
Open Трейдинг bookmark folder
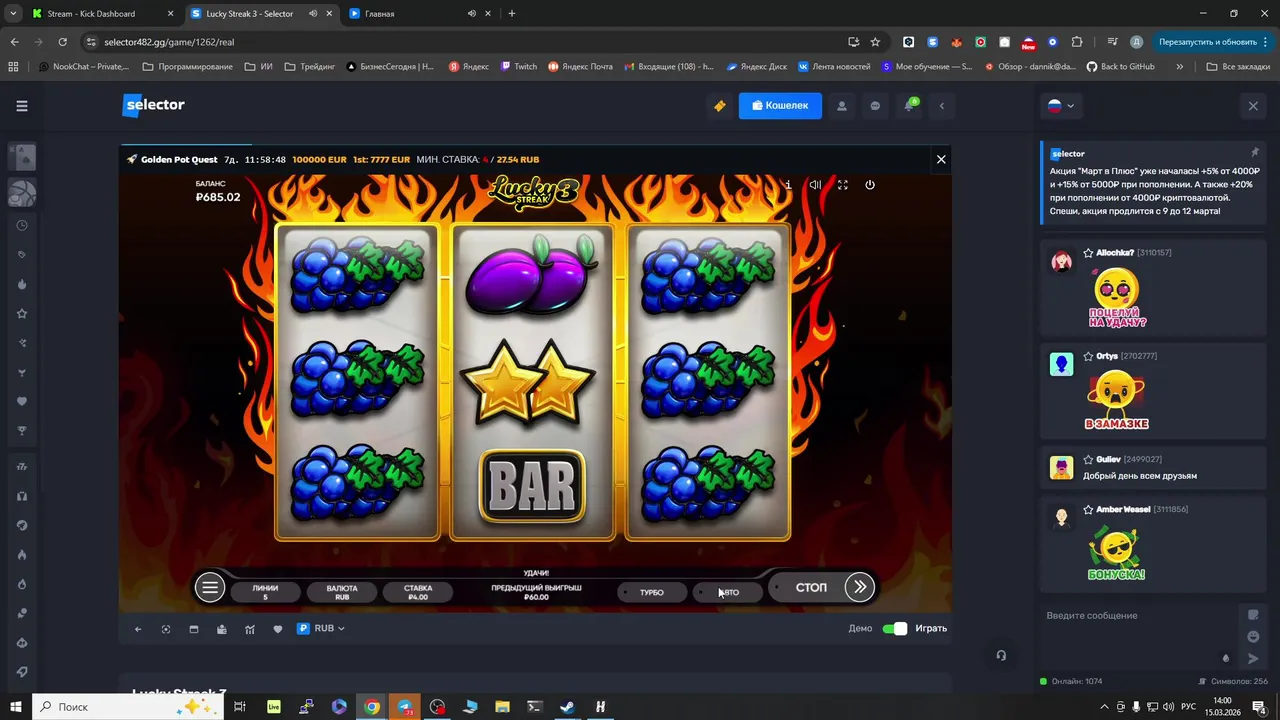click(x=310, y=67)
